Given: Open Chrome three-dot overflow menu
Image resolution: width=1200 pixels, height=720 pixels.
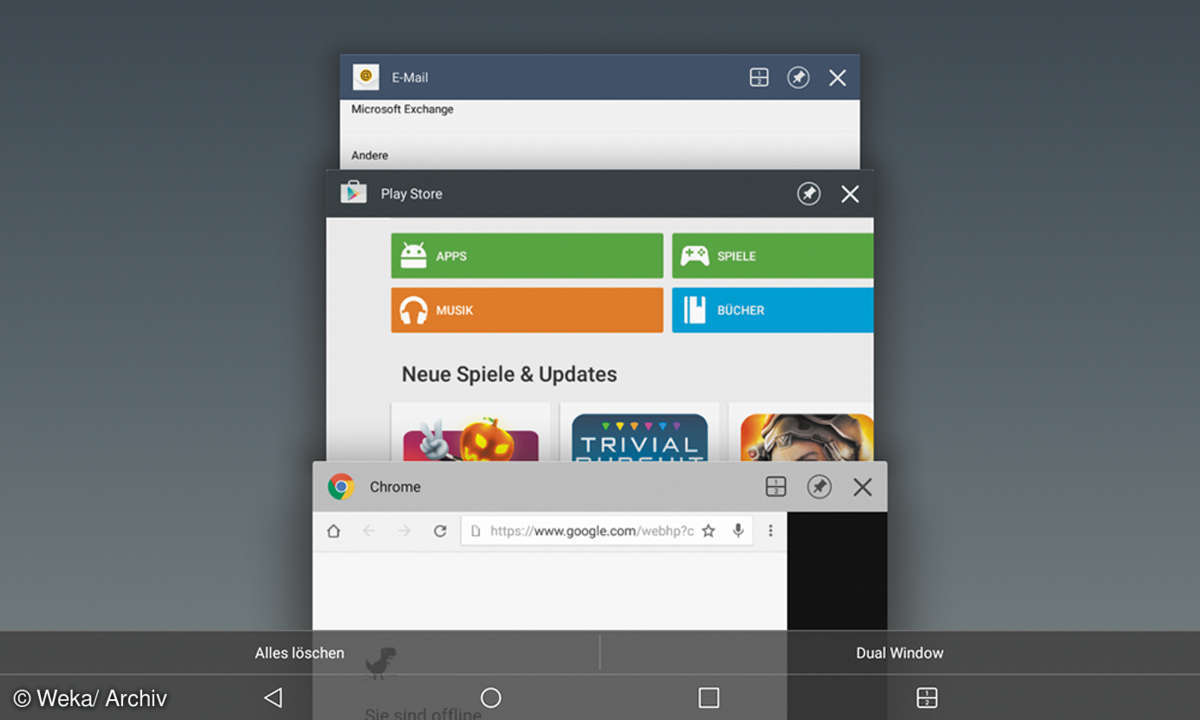Looking at the screenshot, I should (770, 531).
